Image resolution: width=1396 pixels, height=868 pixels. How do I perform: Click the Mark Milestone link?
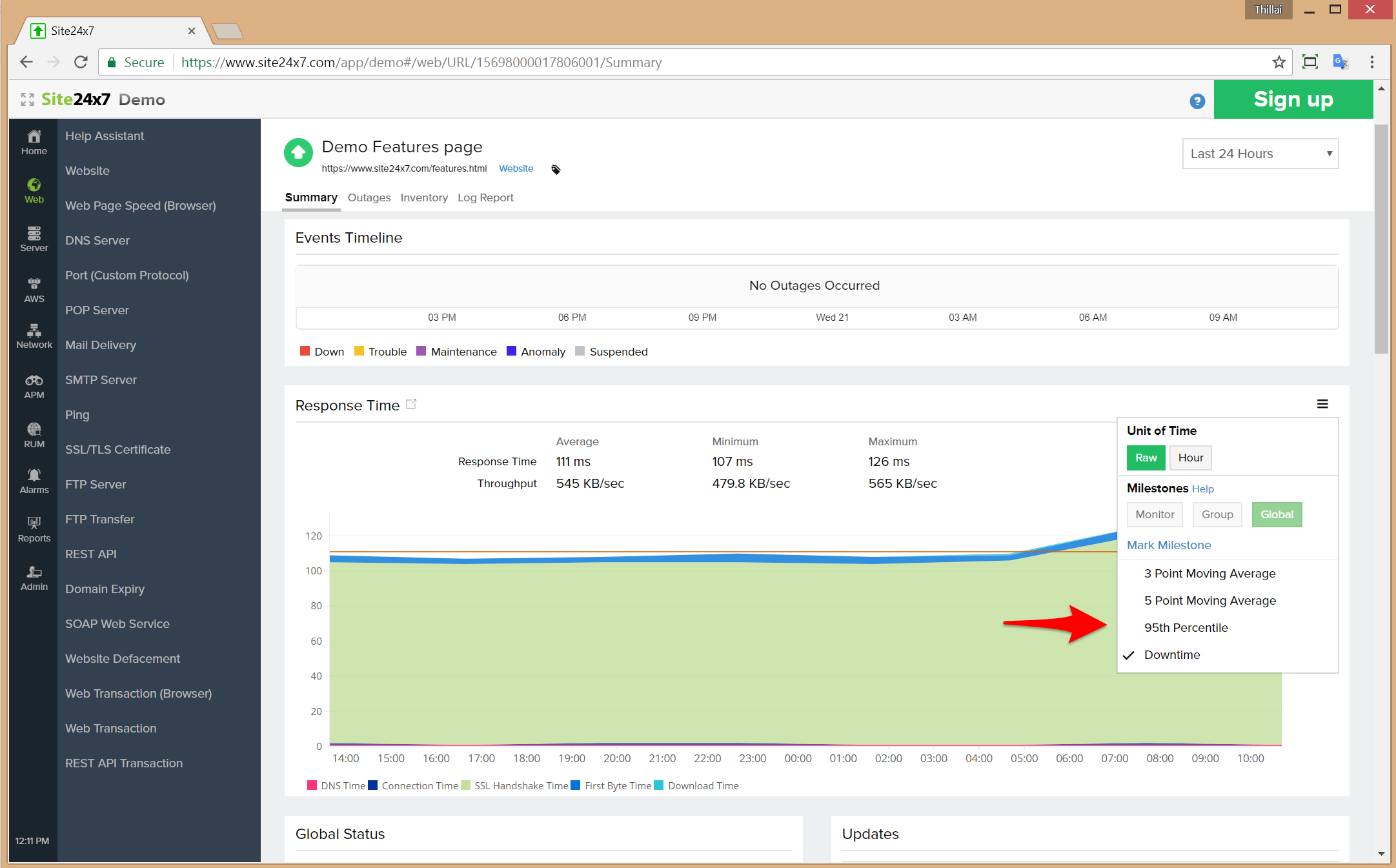(x=1168, y=545)
